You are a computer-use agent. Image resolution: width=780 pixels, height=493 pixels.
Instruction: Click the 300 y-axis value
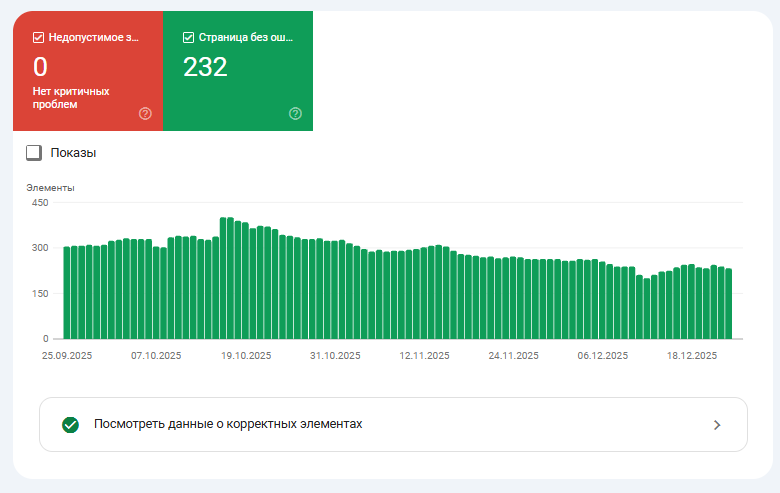40,248
